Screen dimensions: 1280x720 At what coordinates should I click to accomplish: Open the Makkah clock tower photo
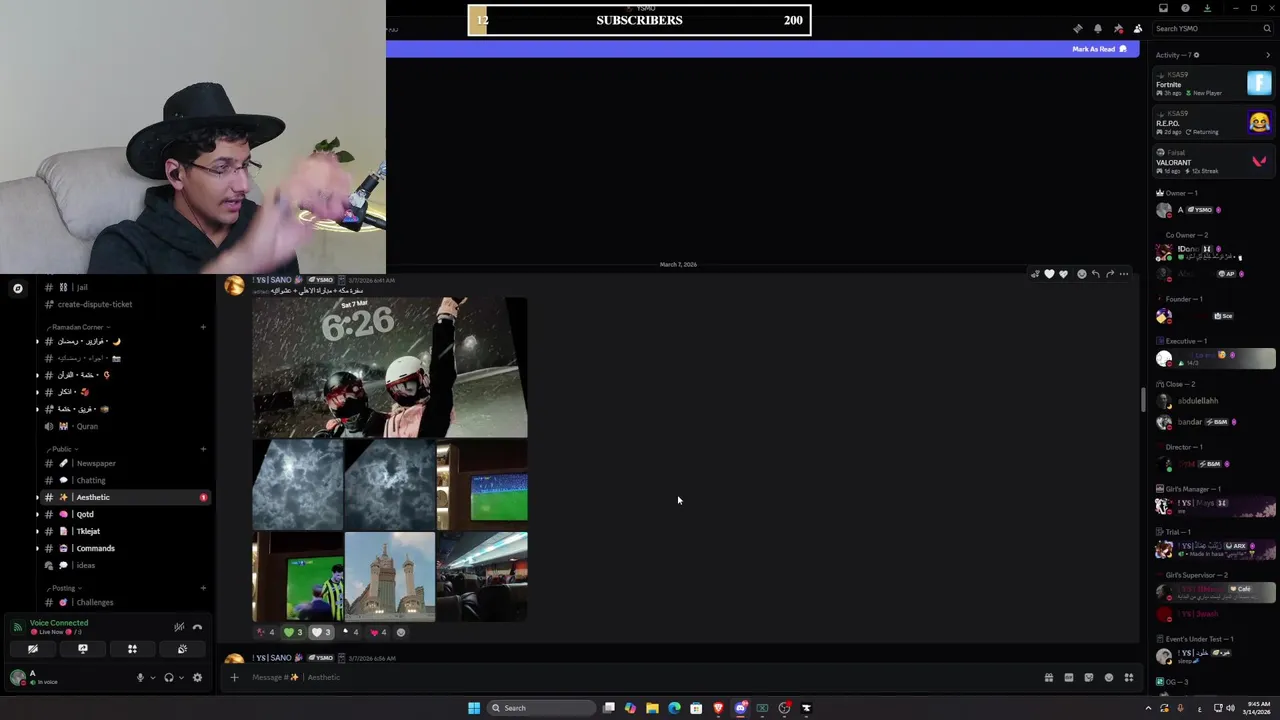tap(390, 577)
